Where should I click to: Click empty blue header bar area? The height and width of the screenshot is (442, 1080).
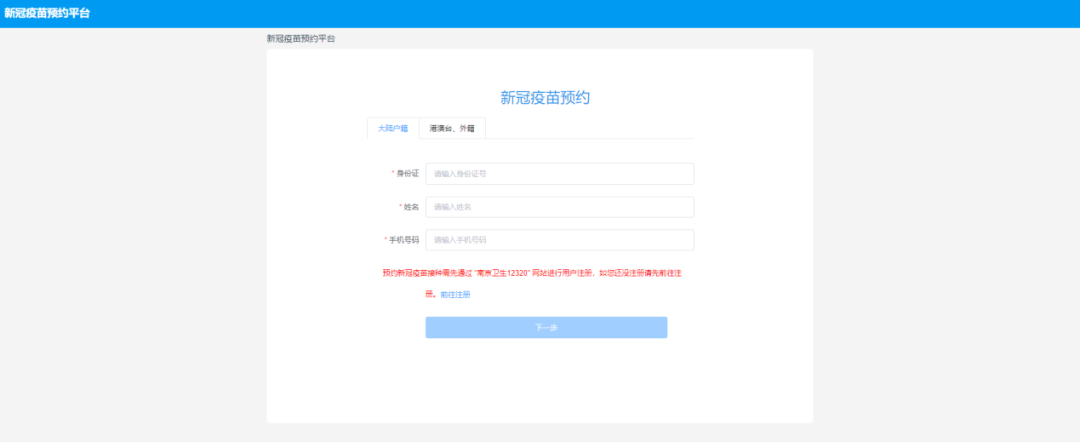pyautogui.click(x=600, y=13)
